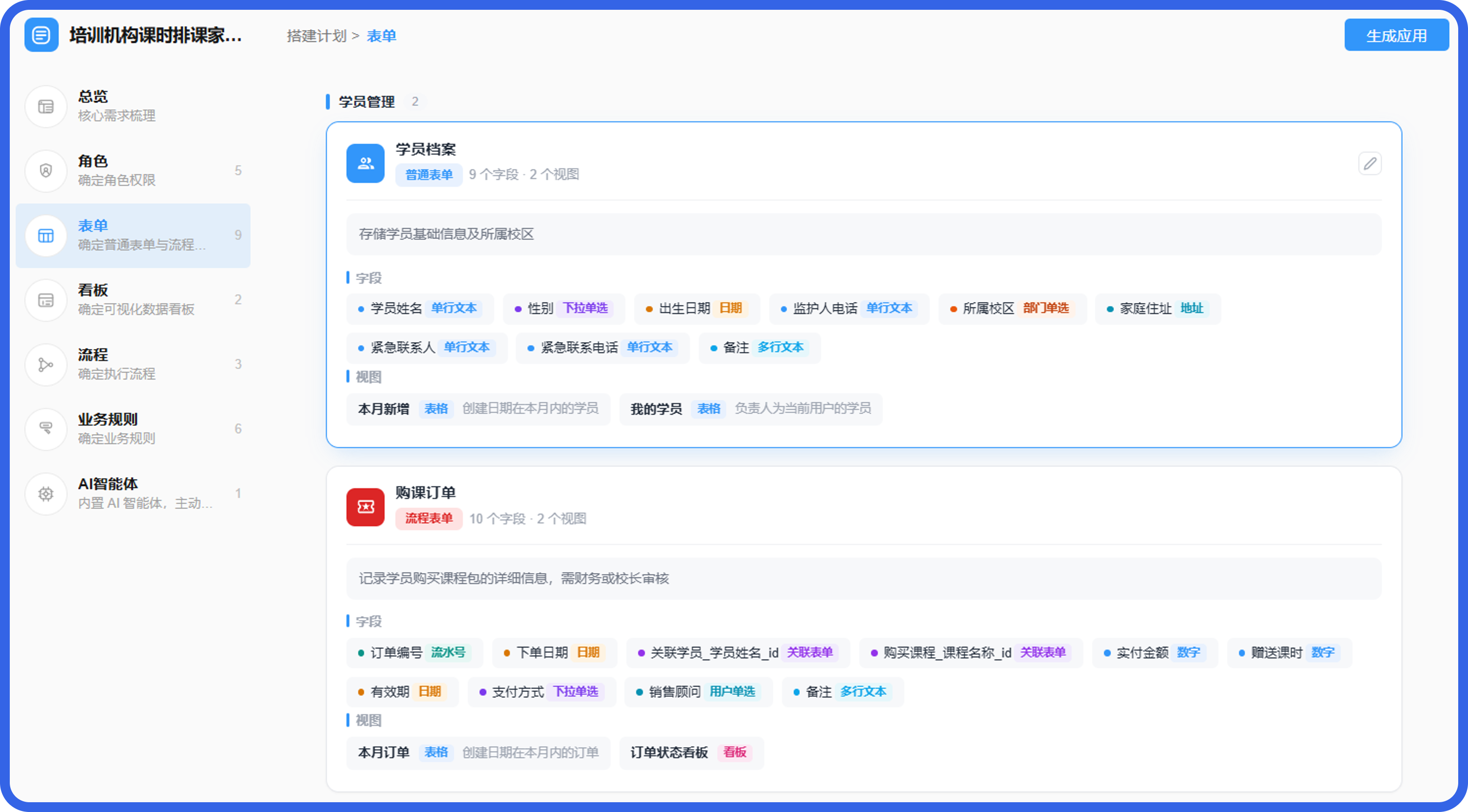The image size is (1468, 812).
Task: Select the 性别 下拉单选 field chip
Action: pyautogui.click(x=564, y=309)
